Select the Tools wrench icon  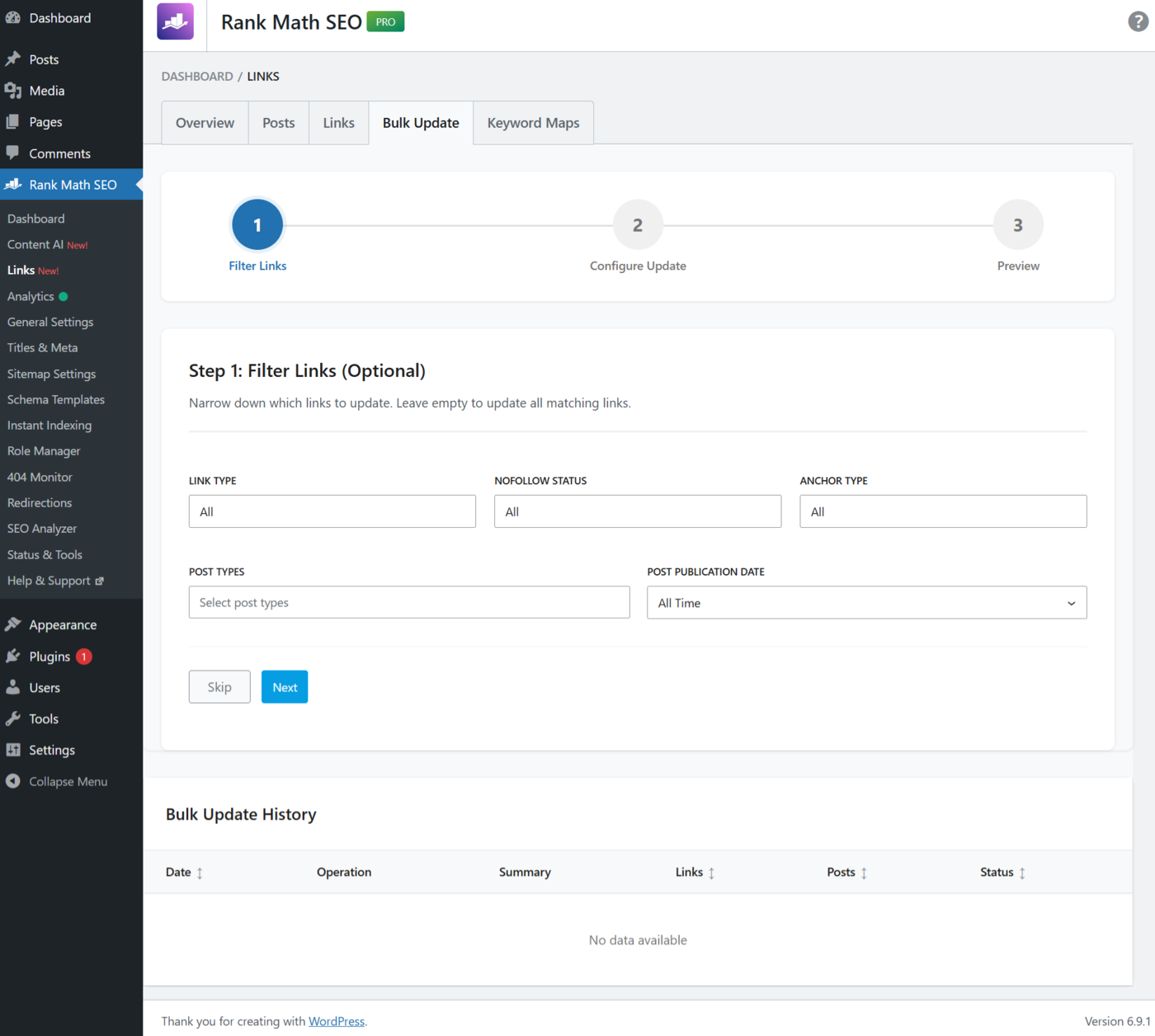pos(14,718)
